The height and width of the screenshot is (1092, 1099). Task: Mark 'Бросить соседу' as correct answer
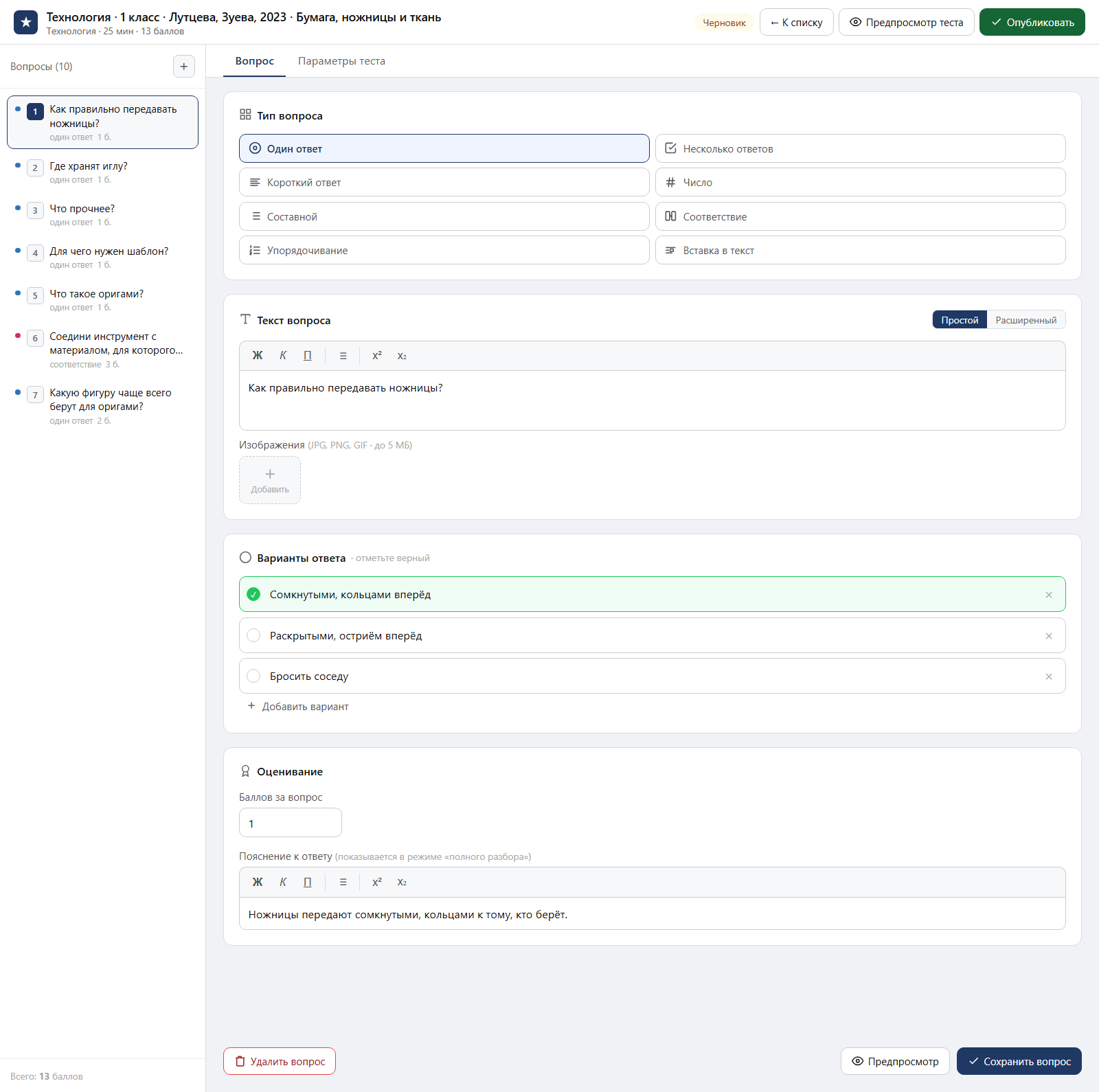pyautogui.click(x=253, y=676)
